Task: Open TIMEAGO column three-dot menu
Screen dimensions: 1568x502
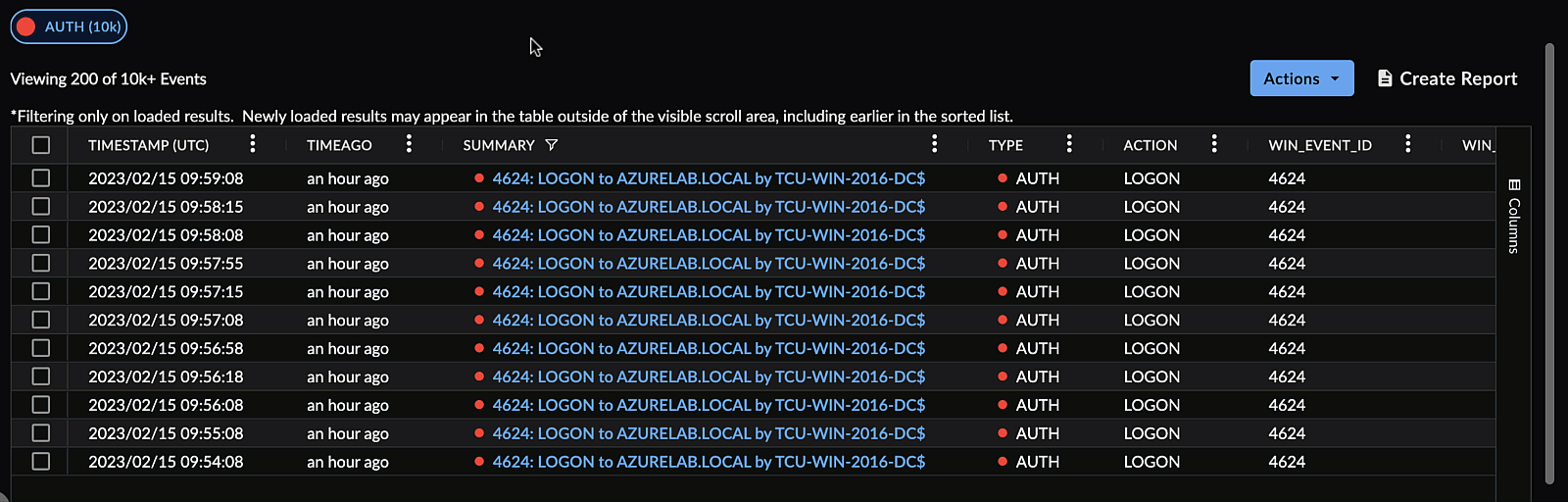Action: tap(409, 144)
